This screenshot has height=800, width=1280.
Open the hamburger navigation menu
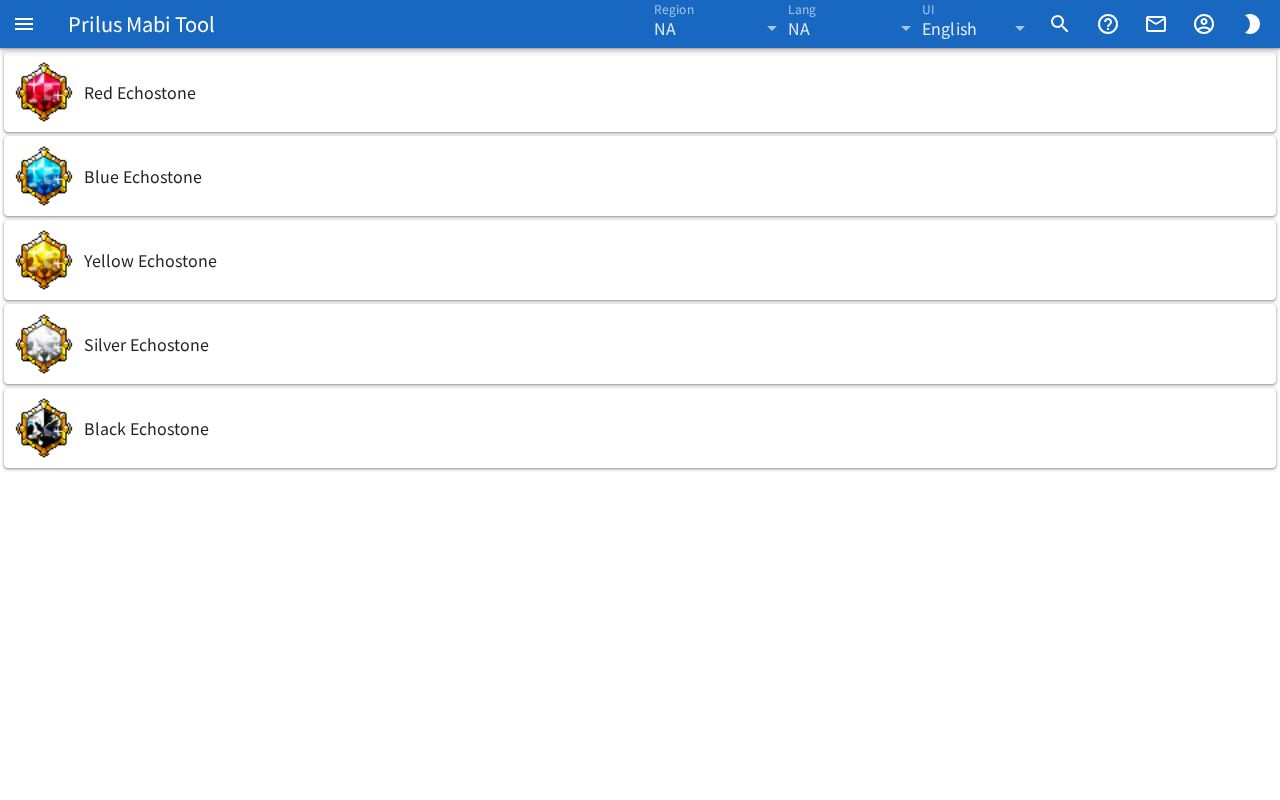[24, 24]
